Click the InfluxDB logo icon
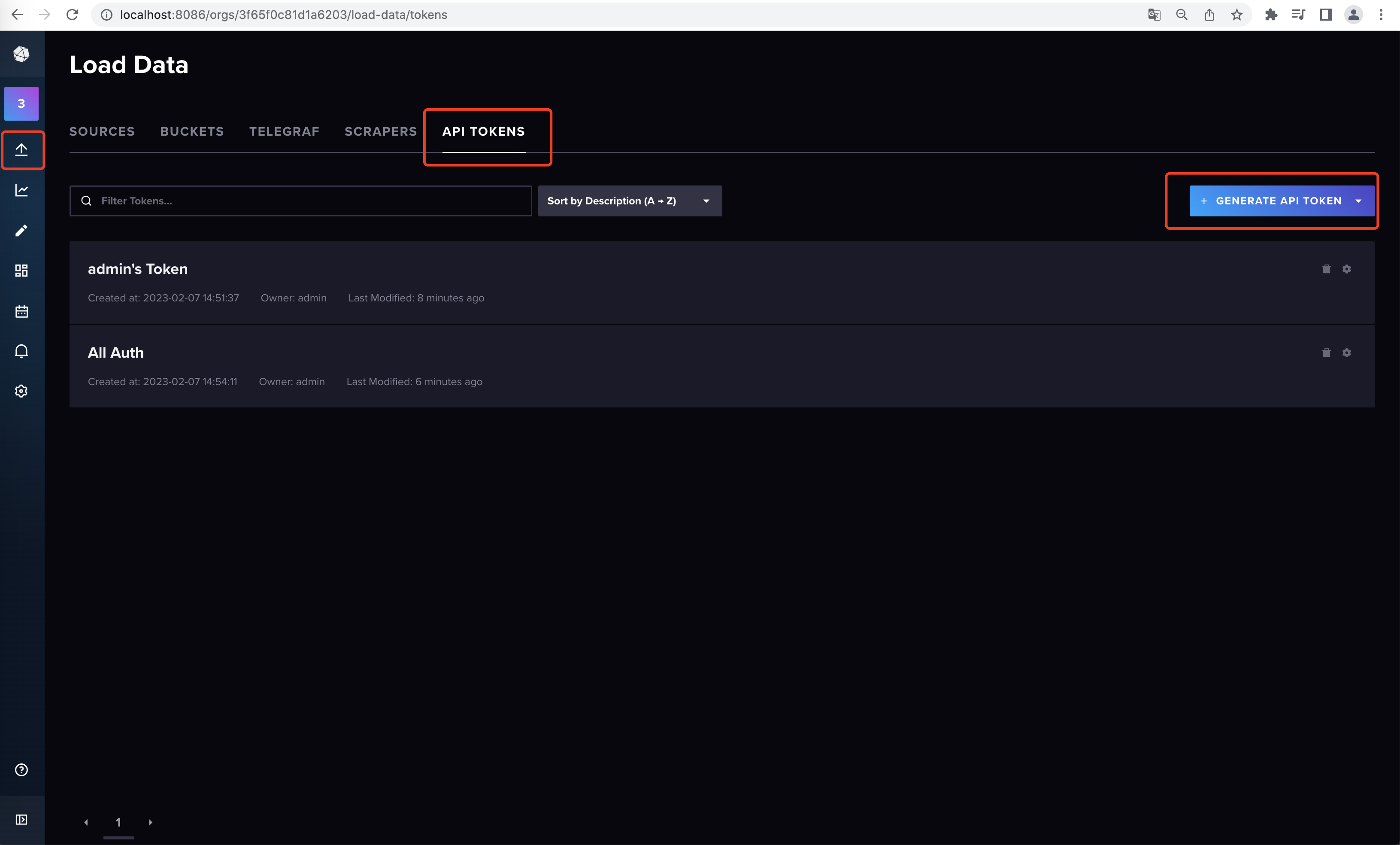Image resolution: width=1400 pixels, height=845 pixels. click(x=21, y=54)
